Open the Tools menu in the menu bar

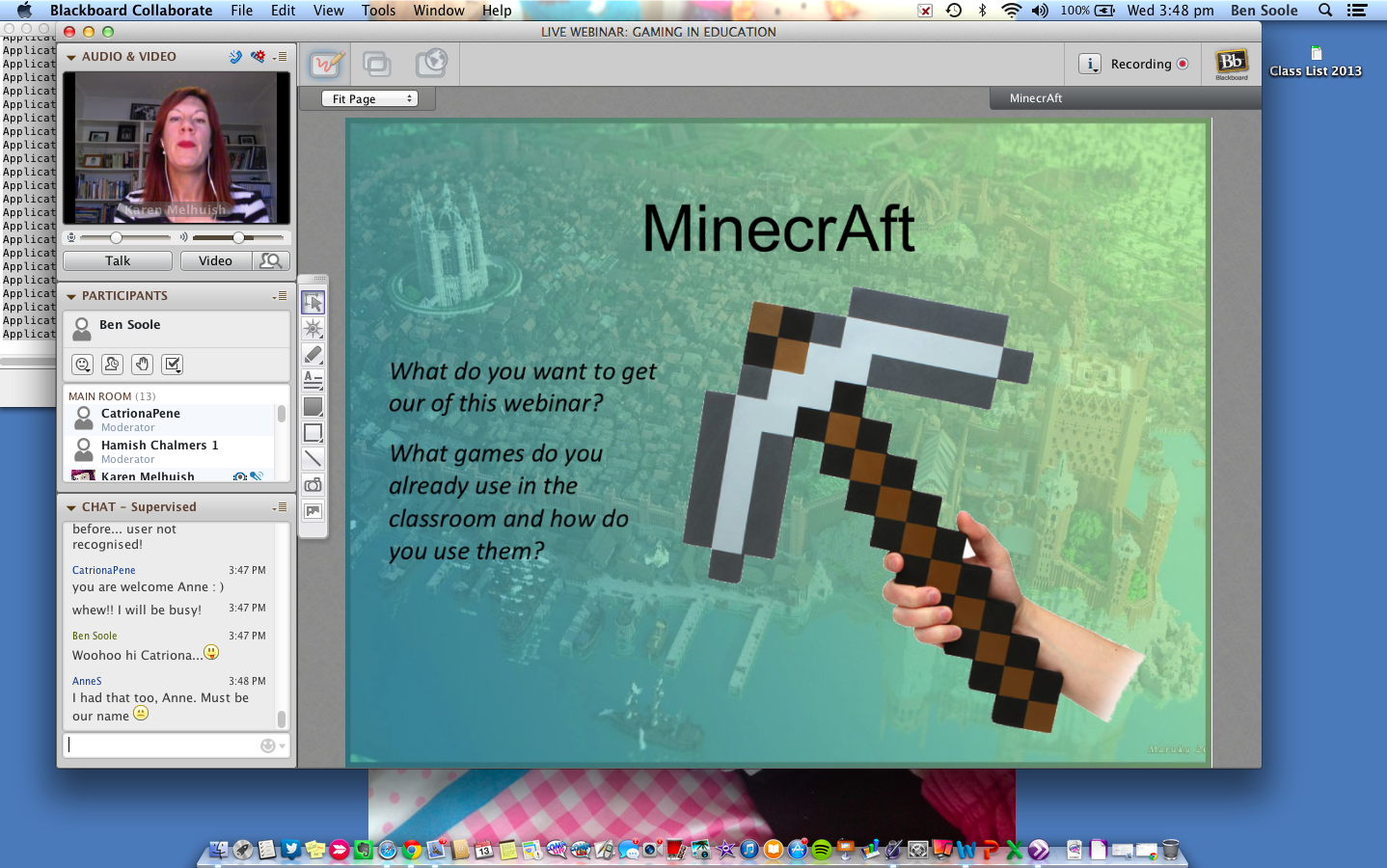[x=378, y=11]
